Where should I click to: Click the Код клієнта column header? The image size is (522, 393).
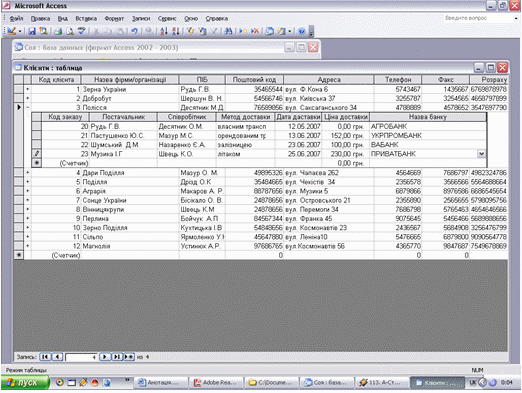(x=56, y=80)
